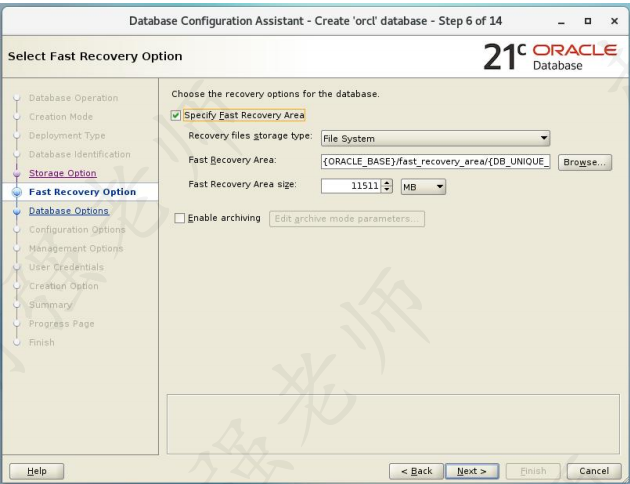Increase Fast Recovery Area size with up arrow
This screenshot has height=484, width=630.
[x=387, y=182]
